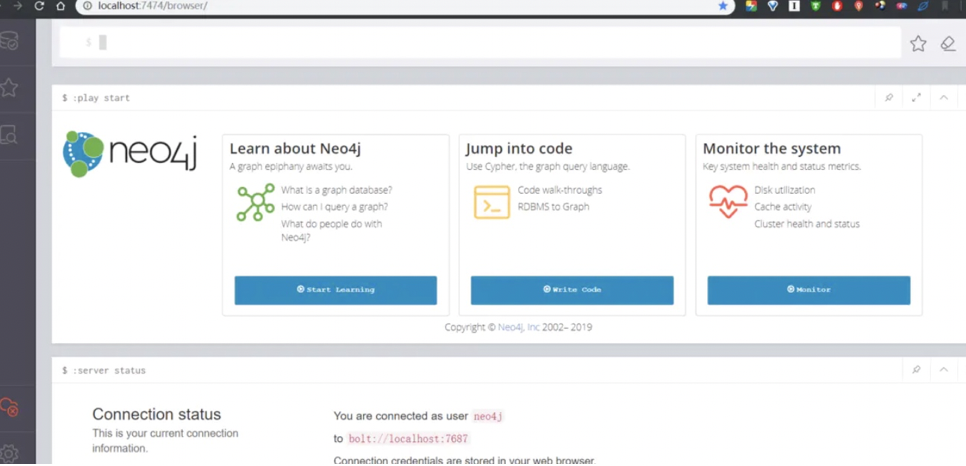Click the 'Jump into code' heading
The image size is (966, 466).
coord(519,149)
